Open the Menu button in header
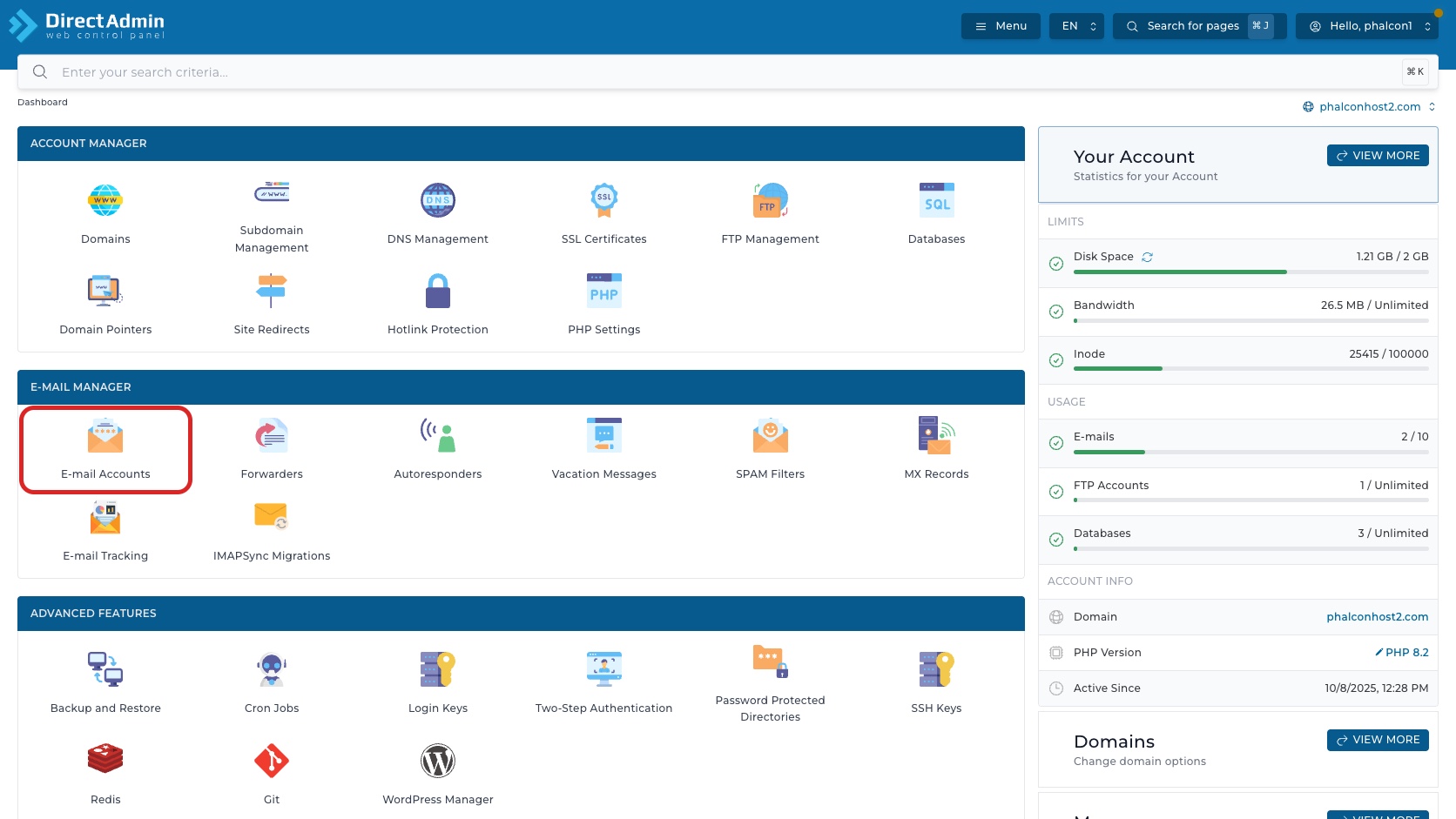The width and height of the screenshot is (1456, 819). coord(1001,26)
